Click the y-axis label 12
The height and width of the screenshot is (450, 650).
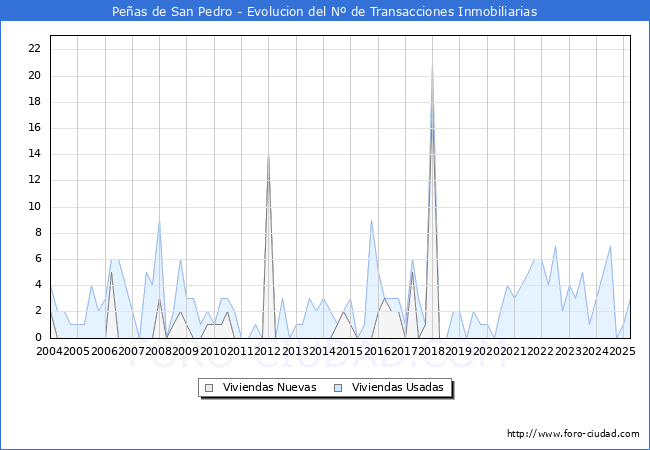(34, 180)
